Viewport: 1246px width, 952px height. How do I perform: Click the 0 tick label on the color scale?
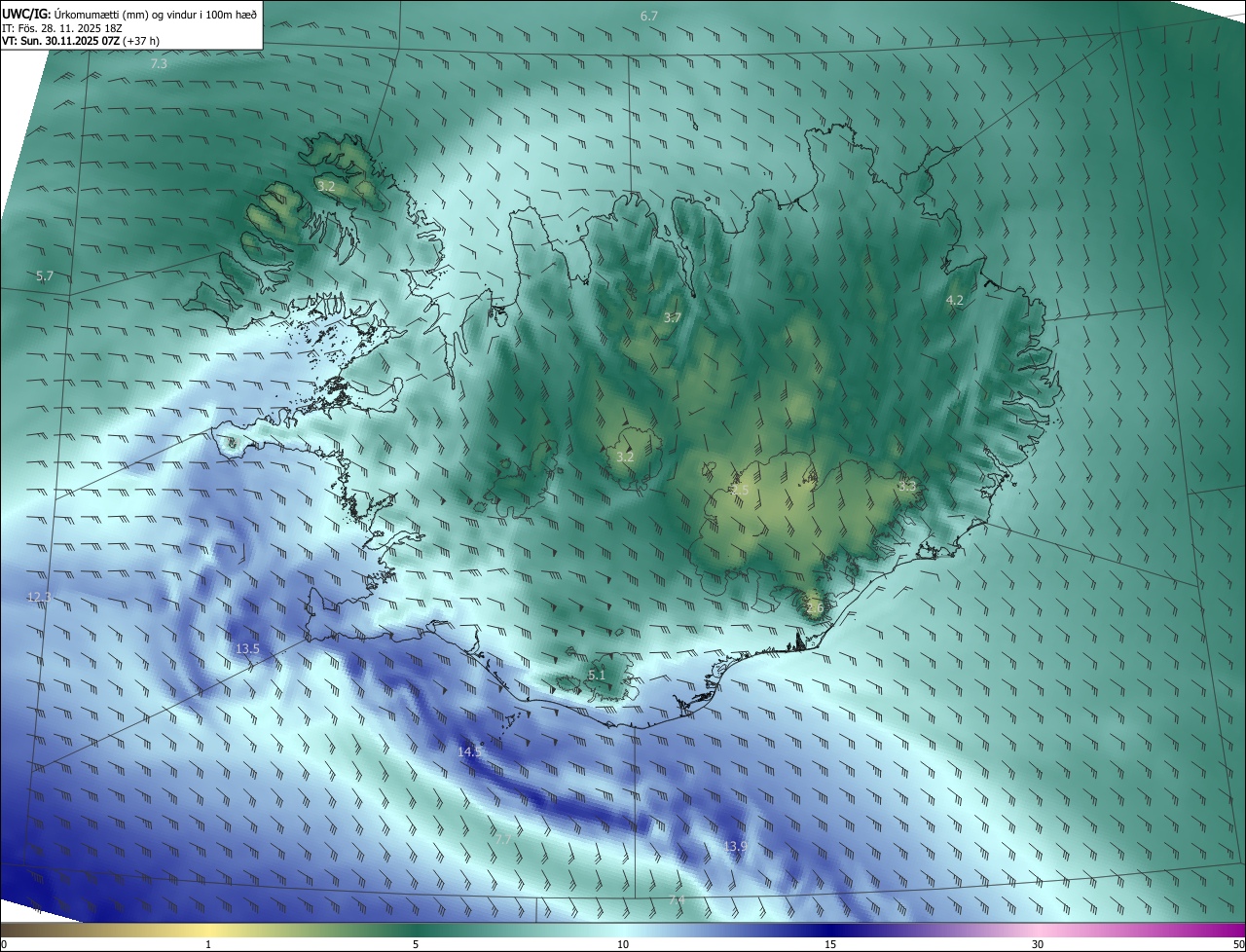coord(4,944)
